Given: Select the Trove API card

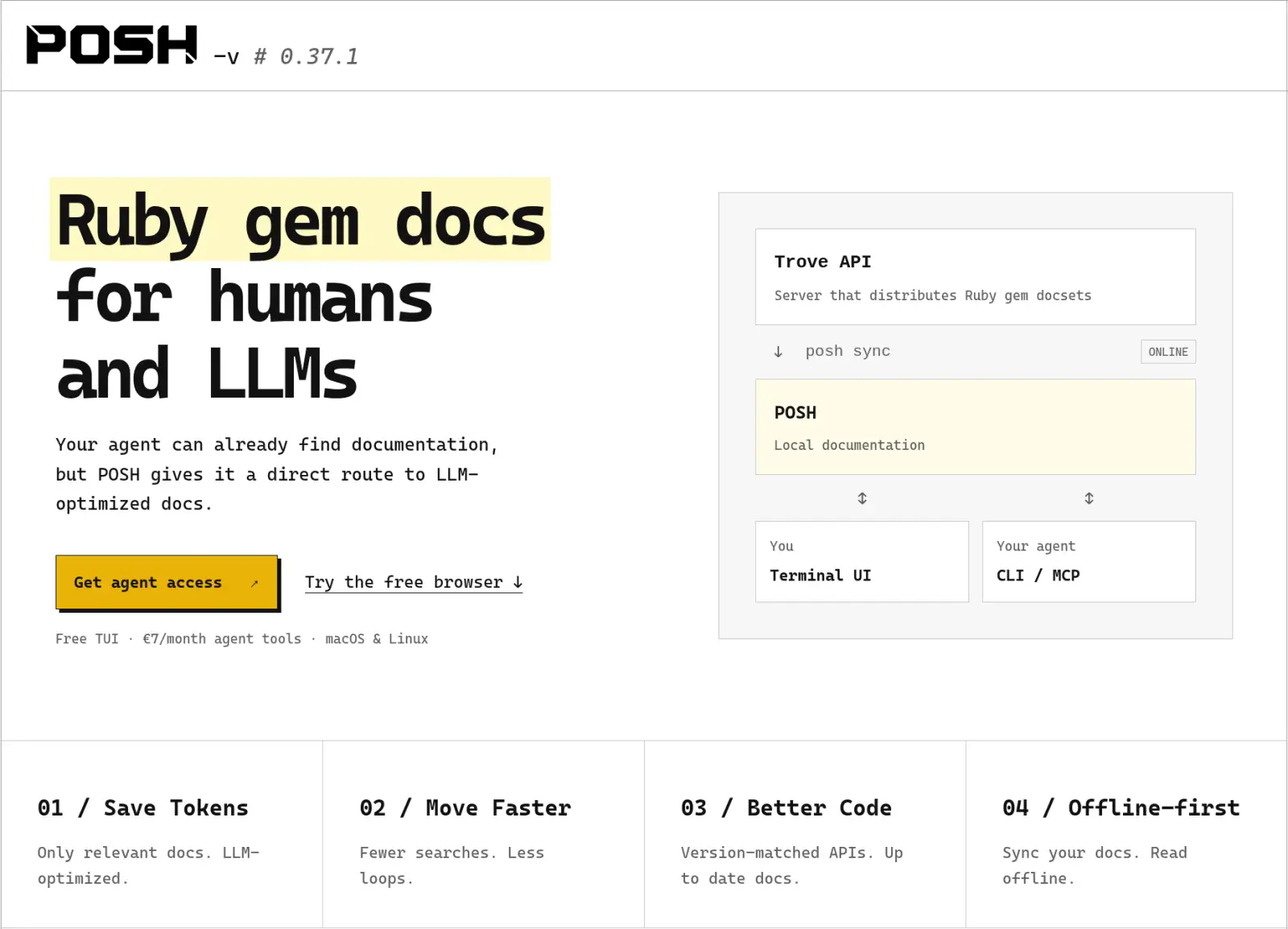Looking at the screenshot, I should 976,277.
